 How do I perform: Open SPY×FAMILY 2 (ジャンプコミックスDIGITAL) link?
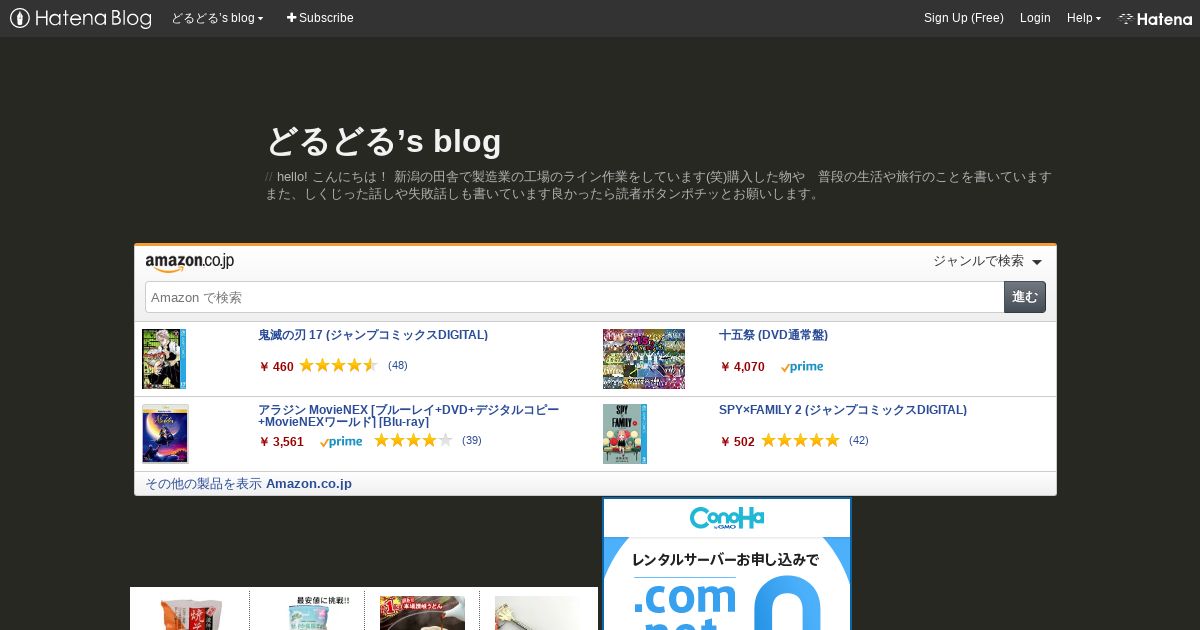843,410
